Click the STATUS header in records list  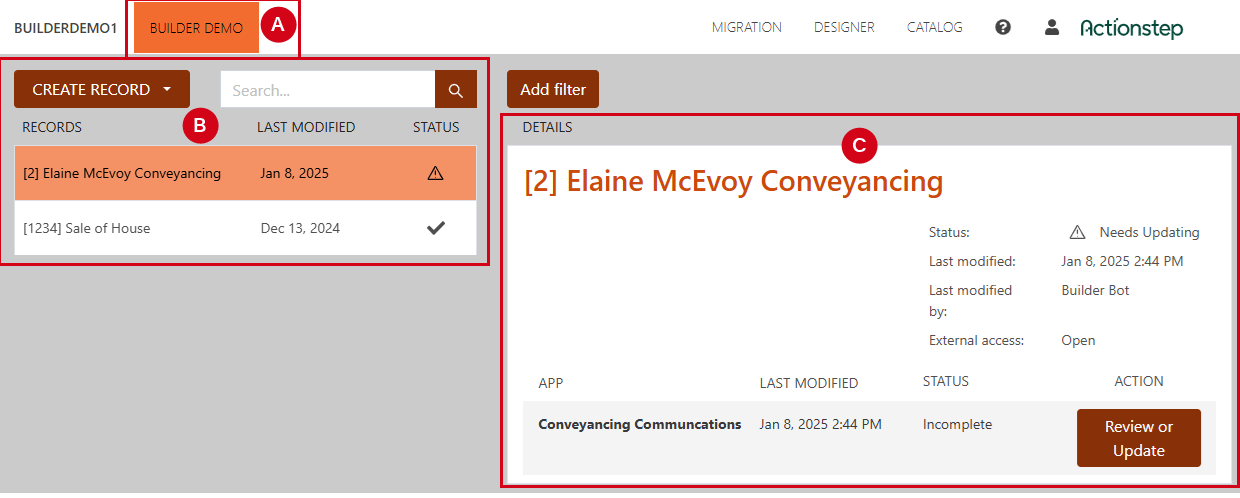(436, 127)
